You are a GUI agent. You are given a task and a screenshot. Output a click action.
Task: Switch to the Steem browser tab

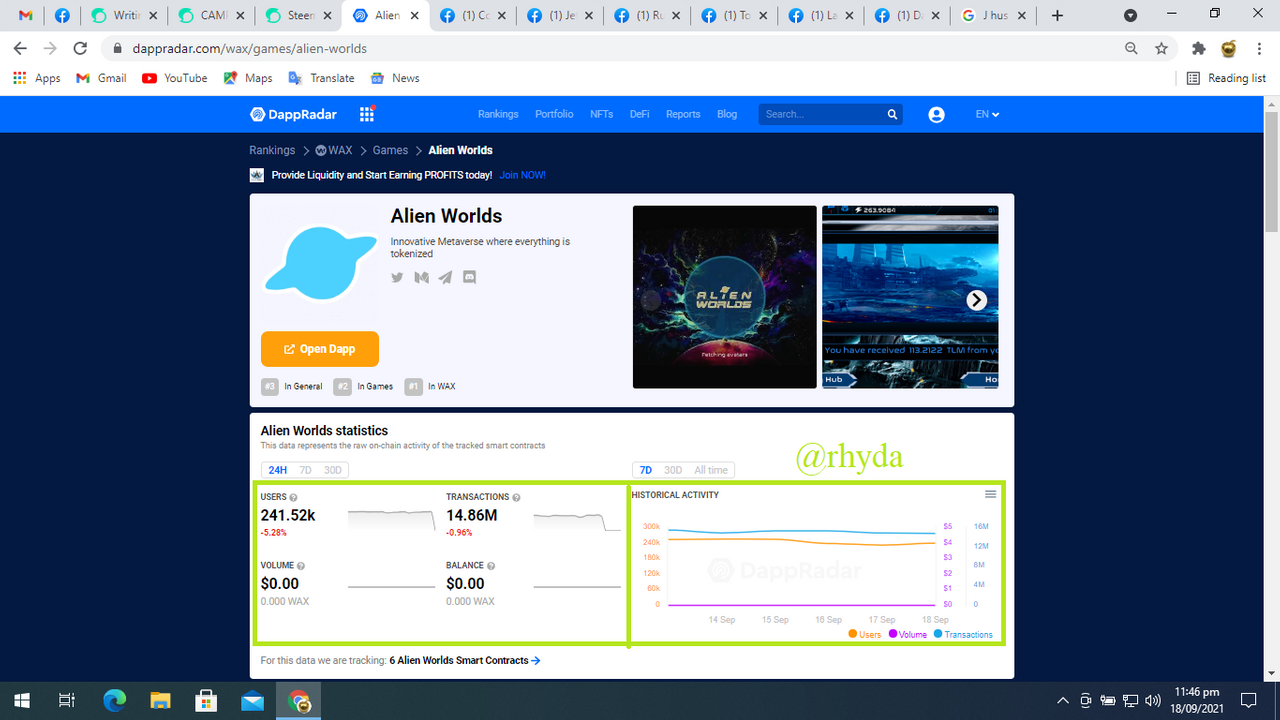point(297,16)
